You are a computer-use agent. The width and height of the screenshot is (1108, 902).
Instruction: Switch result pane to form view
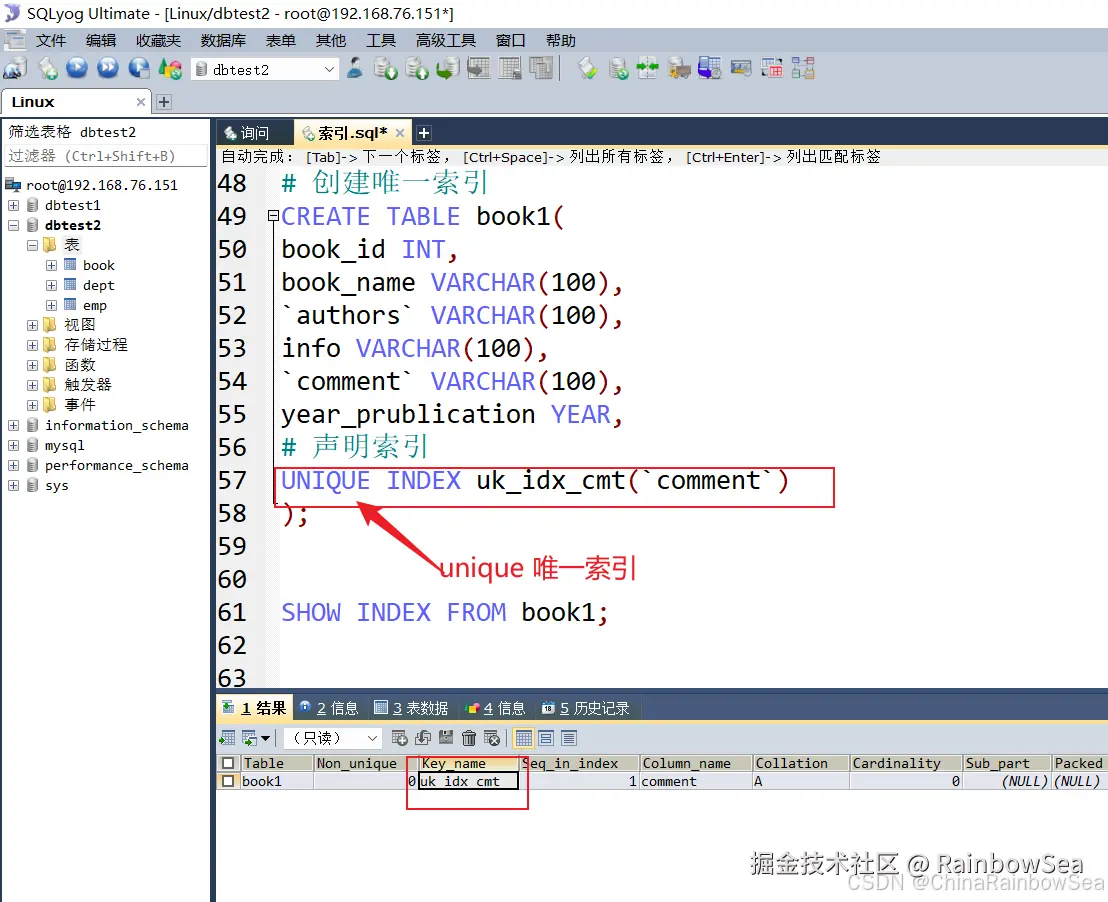pyautogui.click(x=546, y=738)
